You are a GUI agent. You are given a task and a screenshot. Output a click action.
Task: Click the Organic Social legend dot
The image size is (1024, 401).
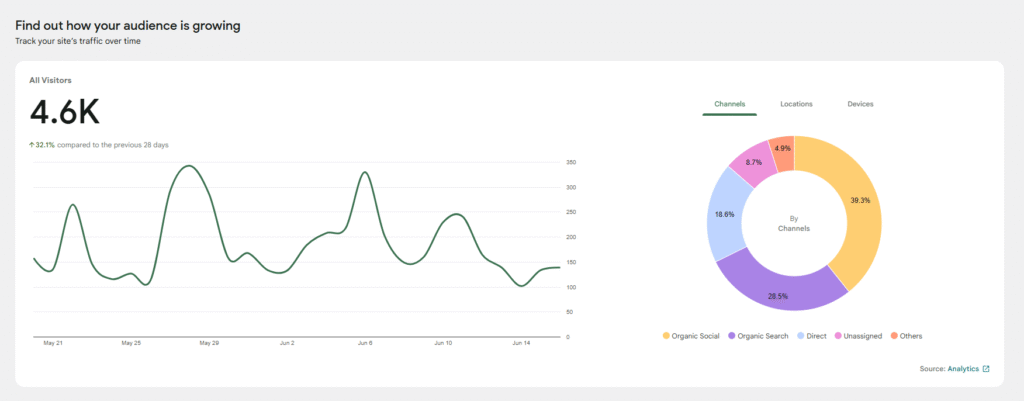coord(667,336)
